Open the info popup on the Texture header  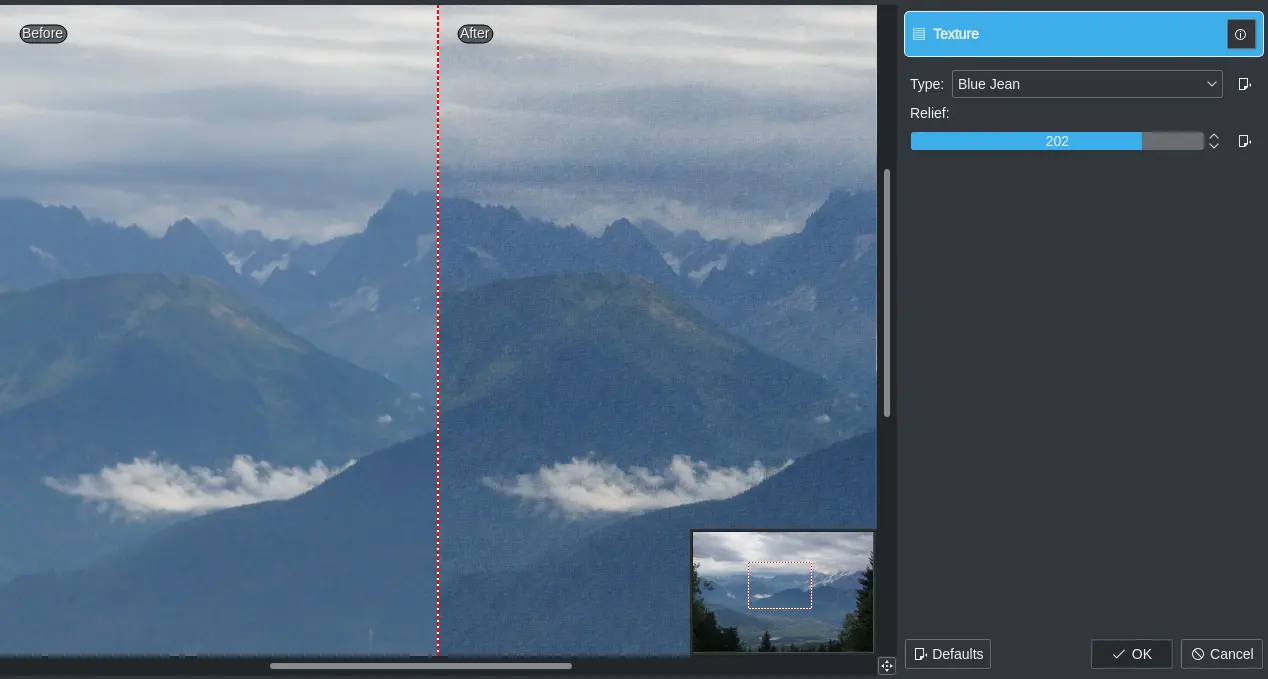click(x=1241, y=33)
